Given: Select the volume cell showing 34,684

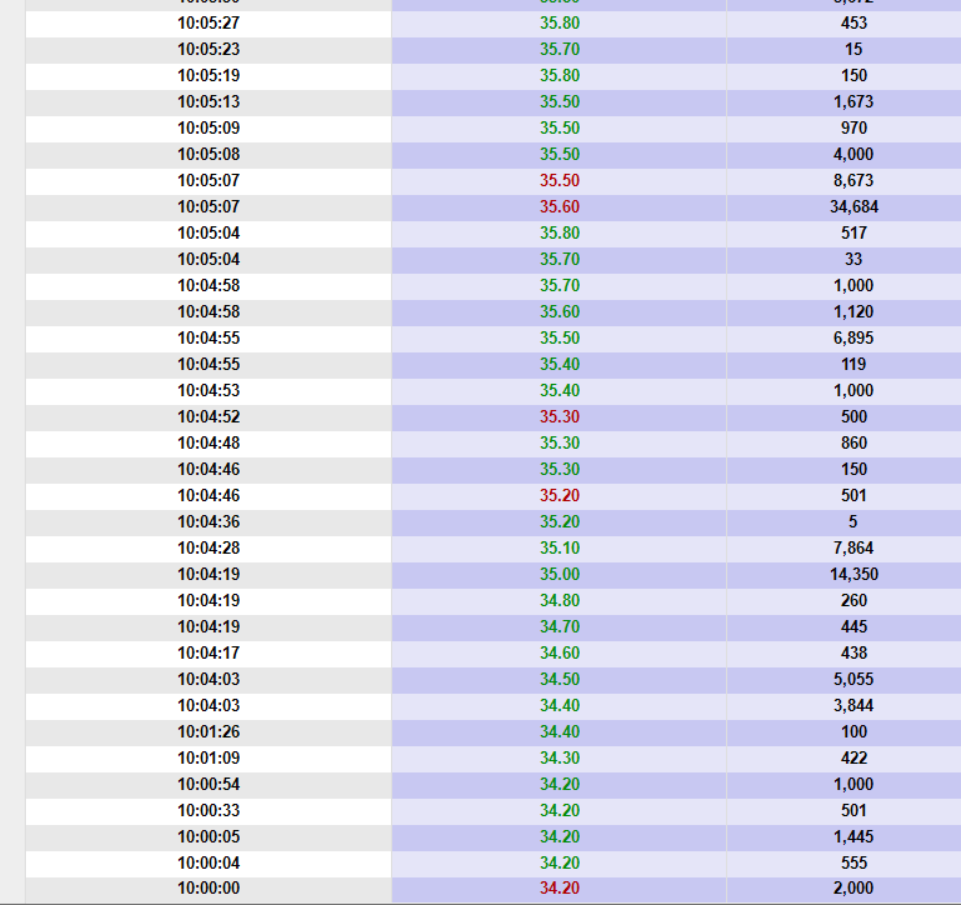Looking at the screenshot, I should coord(853,207).
